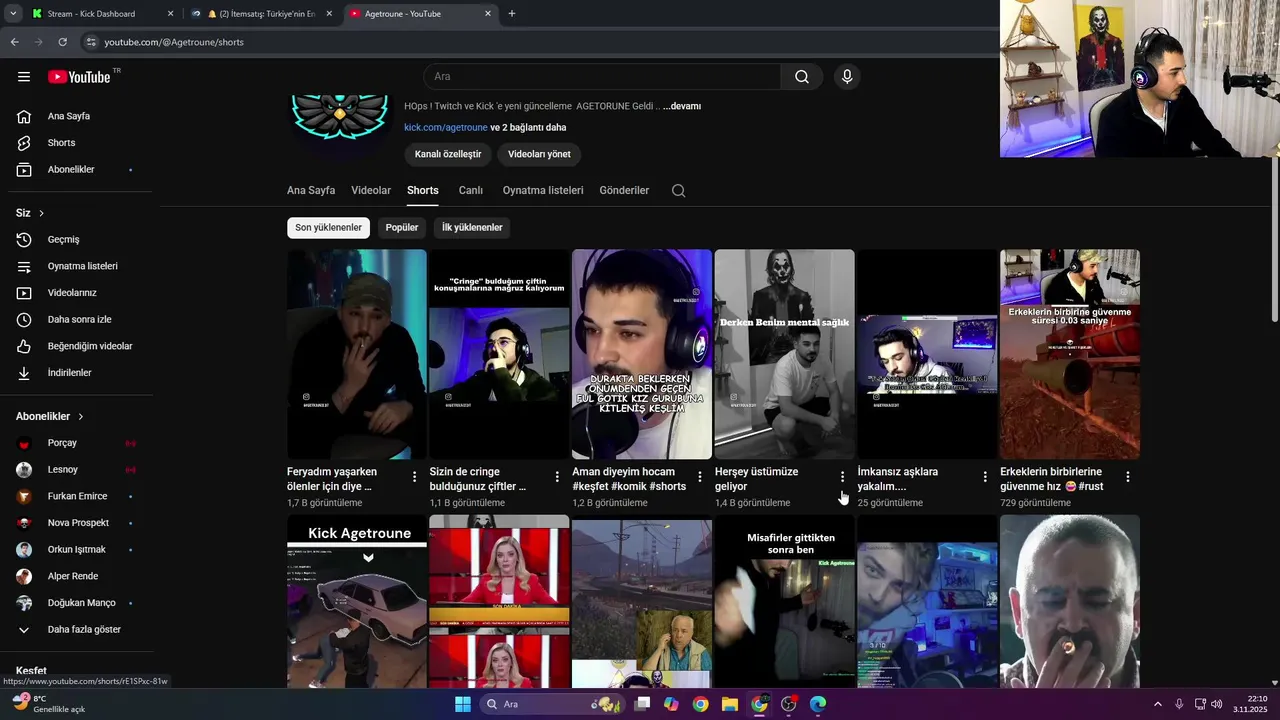
Task: Start voice search with the microphone
Action: point(847,77)
